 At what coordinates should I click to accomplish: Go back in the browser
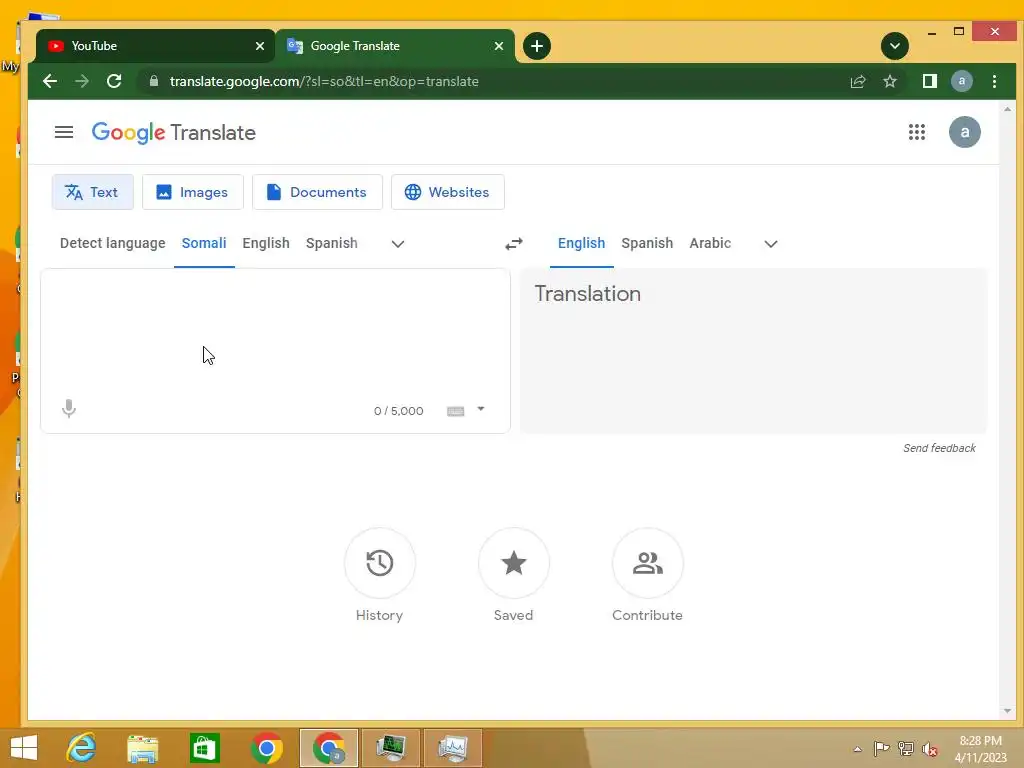click(x=50, y=81)
